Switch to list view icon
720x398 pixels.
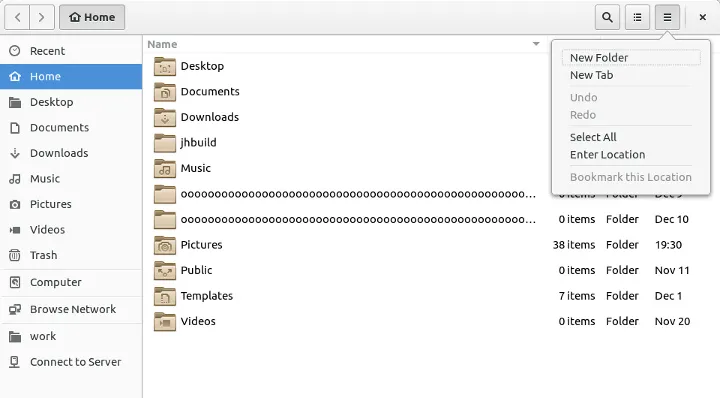[x=637, y=17]
